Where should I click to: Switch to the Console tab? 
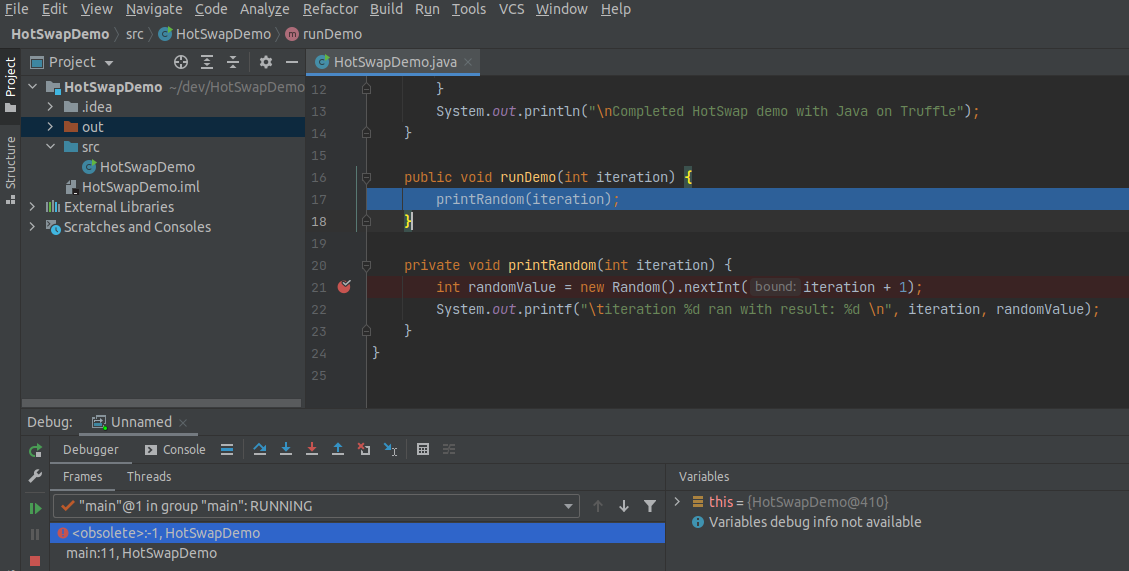click(x=175, y=450)
